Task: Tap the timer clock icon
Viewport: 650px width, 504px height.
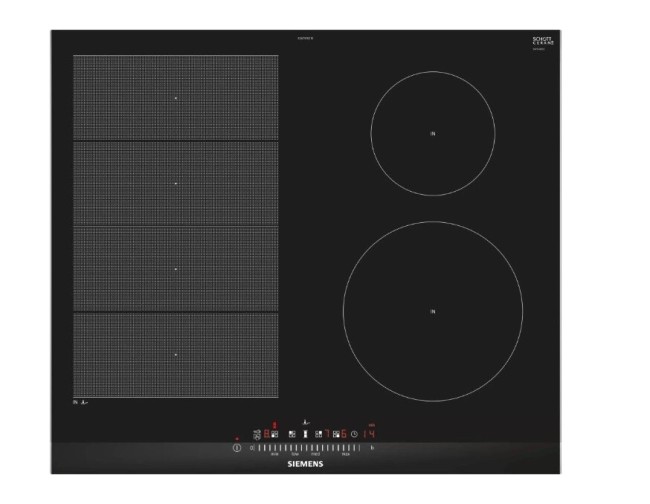Action: coord(355,434)
